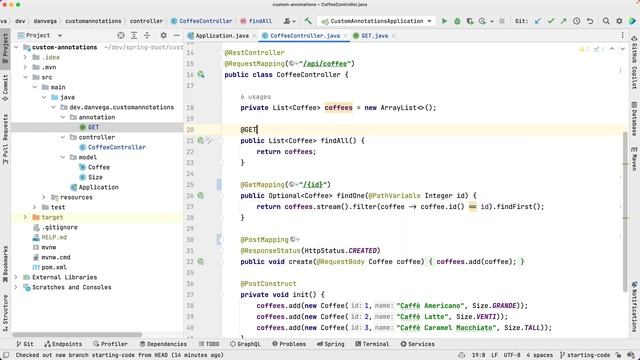The width and height of the screenshot is (640, 360).
Task: Open Maven tool window on right
Action: [x=634, y=159]
